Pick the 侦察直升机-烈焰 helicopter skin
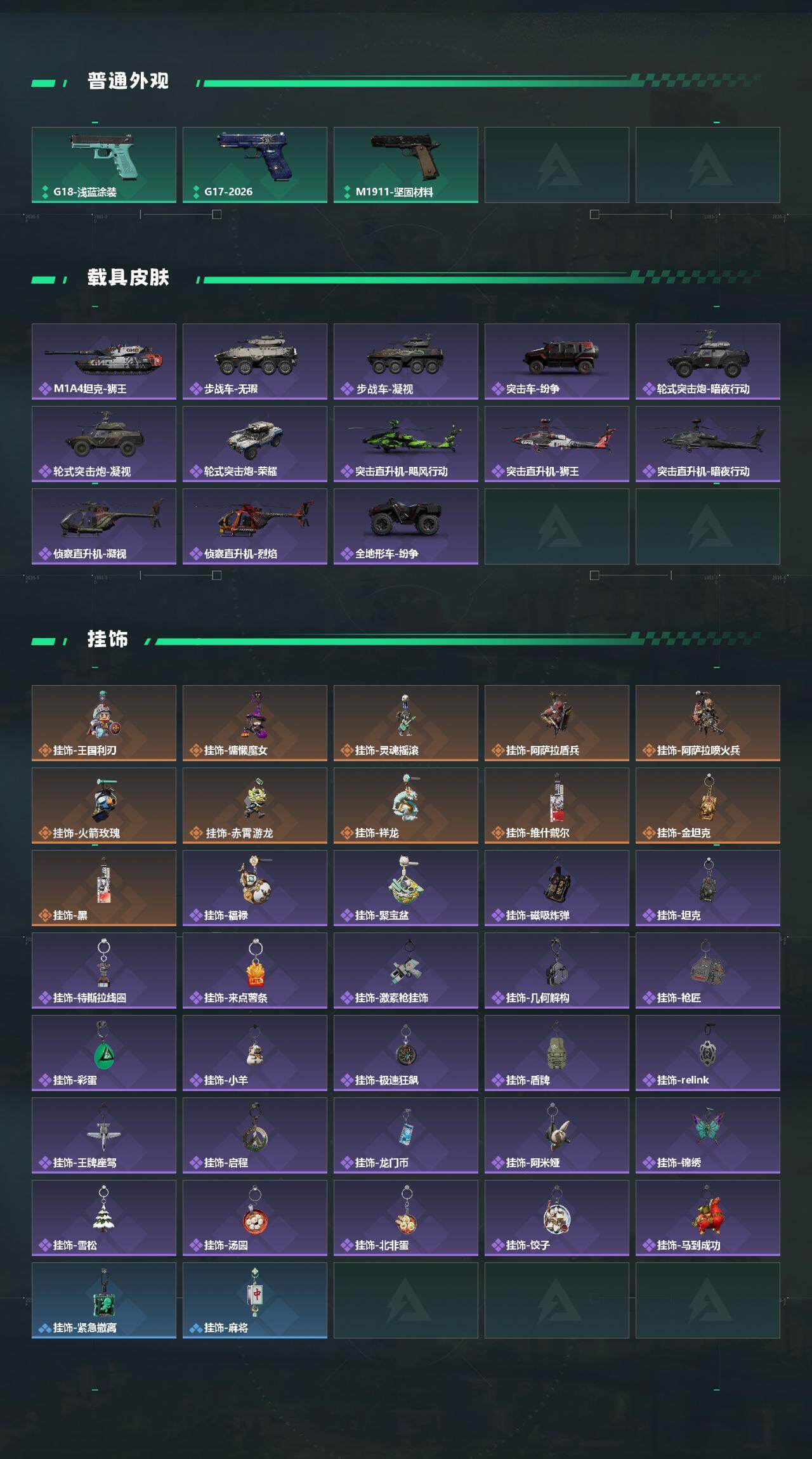The width and height of the screenshot is (812, 1459). click(255, 527)
